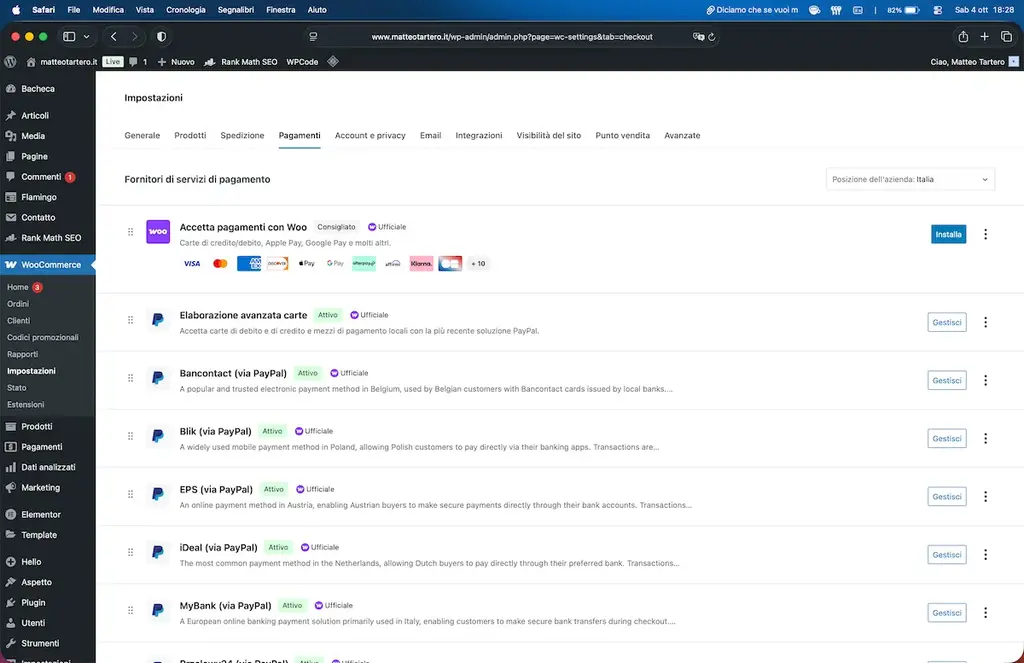Open three-dot menu for Elaborazione avanzata carte

(986, 322)
